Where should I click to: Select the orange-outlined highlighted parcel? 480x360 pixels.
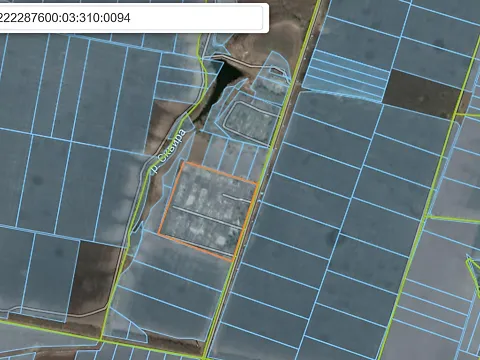[208, 210]
